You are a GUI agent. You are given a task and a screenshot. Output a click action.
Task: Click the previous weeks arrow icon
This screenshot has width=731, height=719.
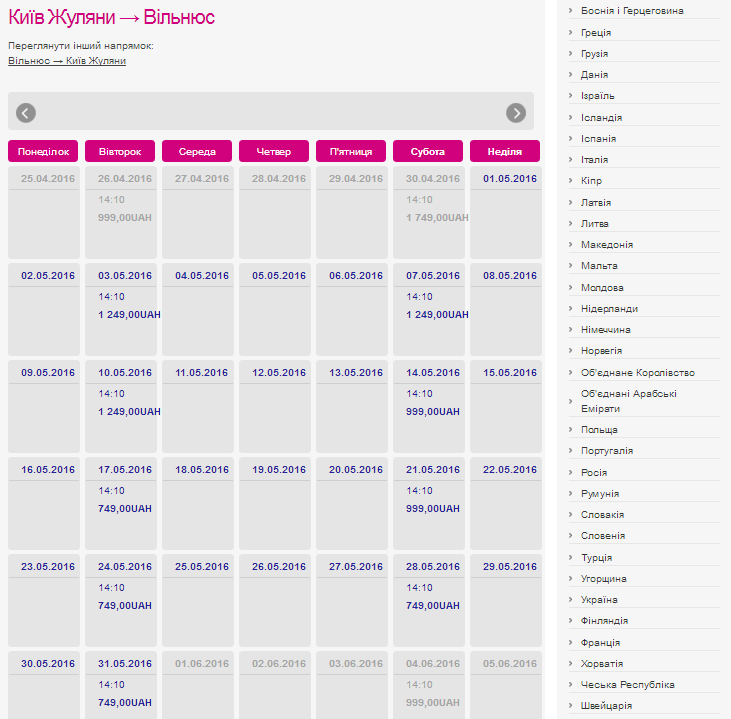pos(26,112)
